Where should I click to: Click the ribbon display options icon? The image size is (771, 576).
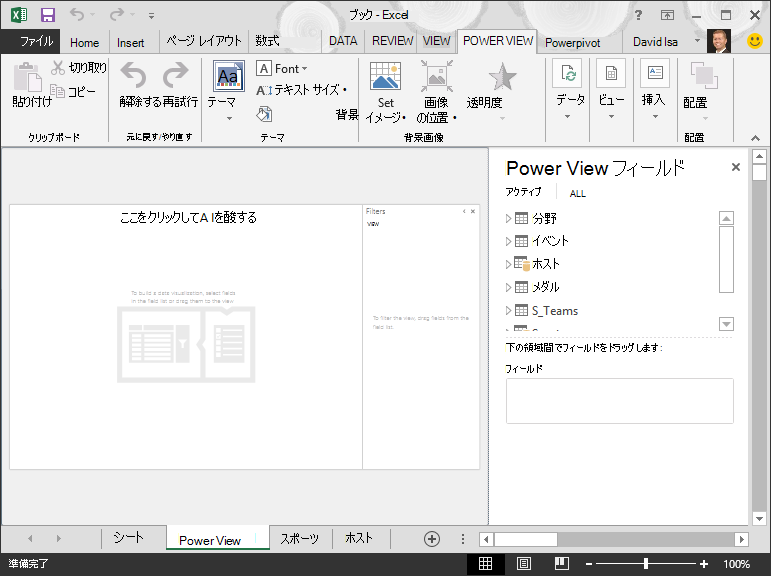coord(667,15)
